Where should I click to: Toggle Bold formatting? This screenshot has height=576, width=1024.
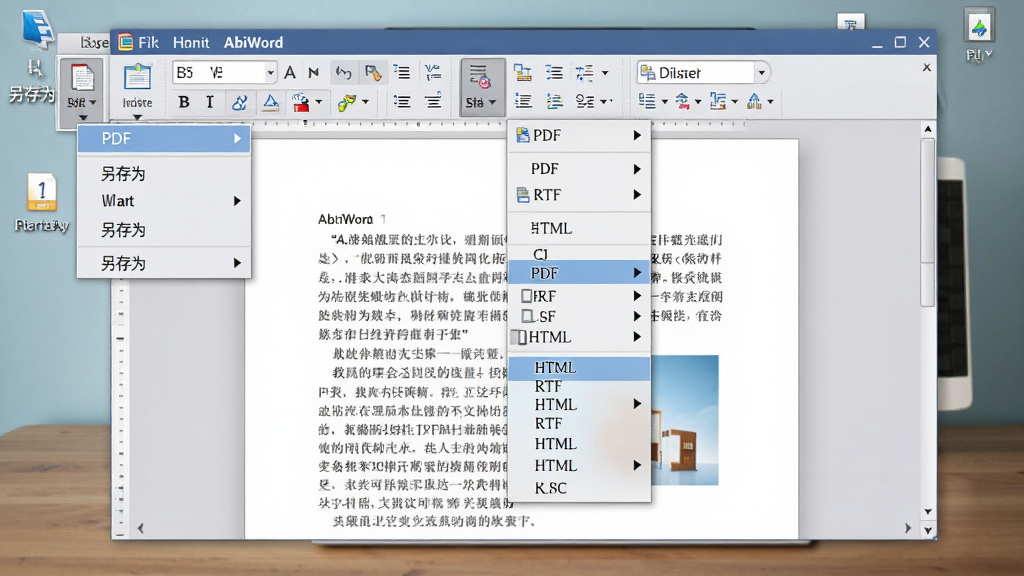coord(184,102)
